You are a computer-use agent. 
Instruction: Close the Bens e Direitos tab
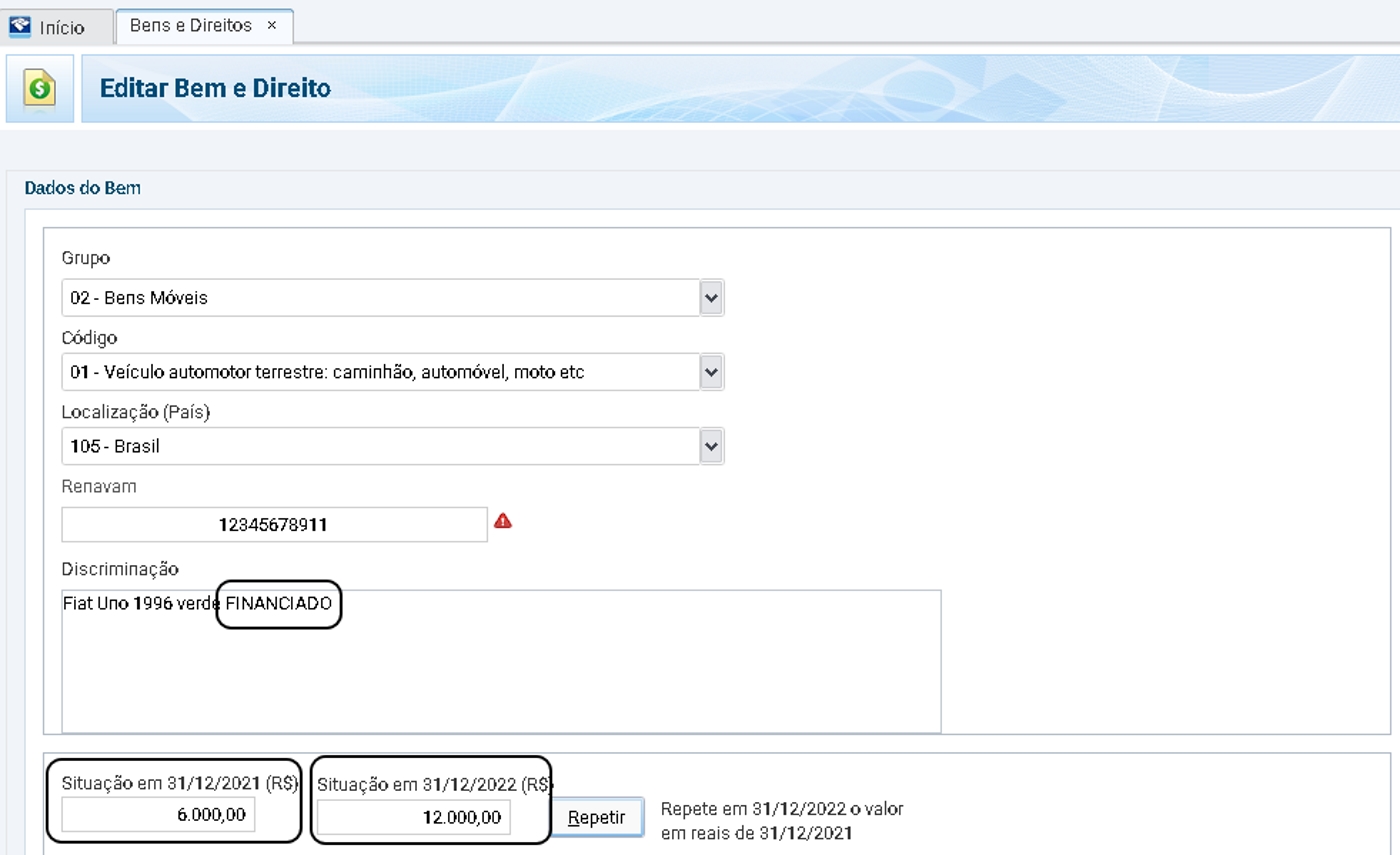click(271, 26)
